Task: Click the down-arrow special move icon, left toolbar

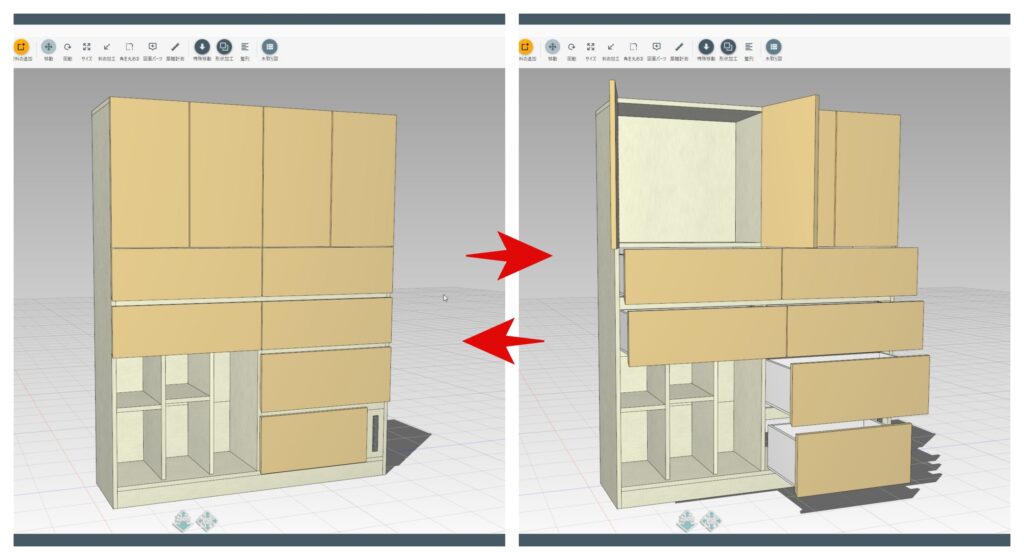Action: (x=202, y=47)
